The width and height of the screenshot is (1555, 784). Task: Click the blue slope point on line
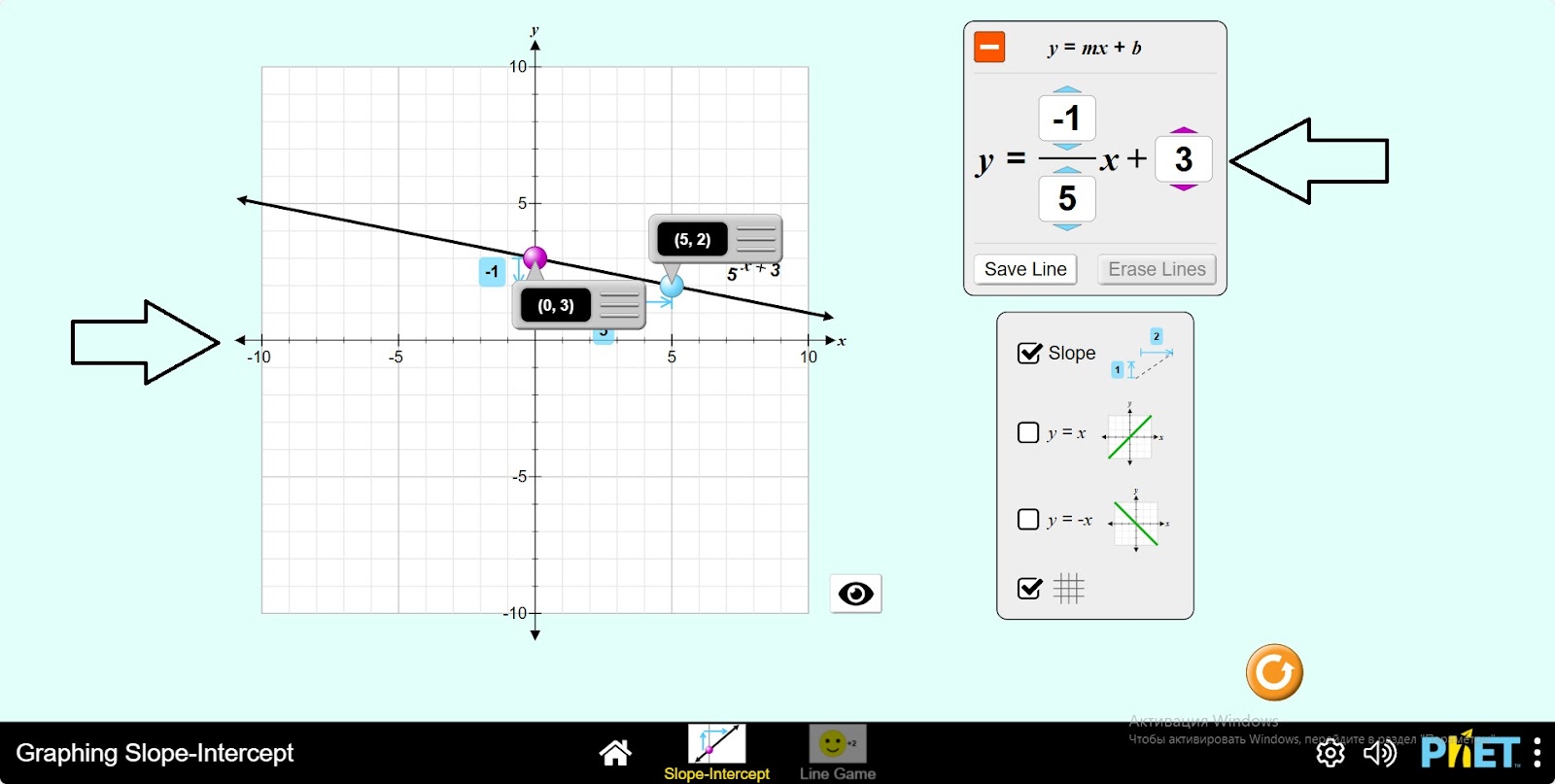(x=672, y=286)
